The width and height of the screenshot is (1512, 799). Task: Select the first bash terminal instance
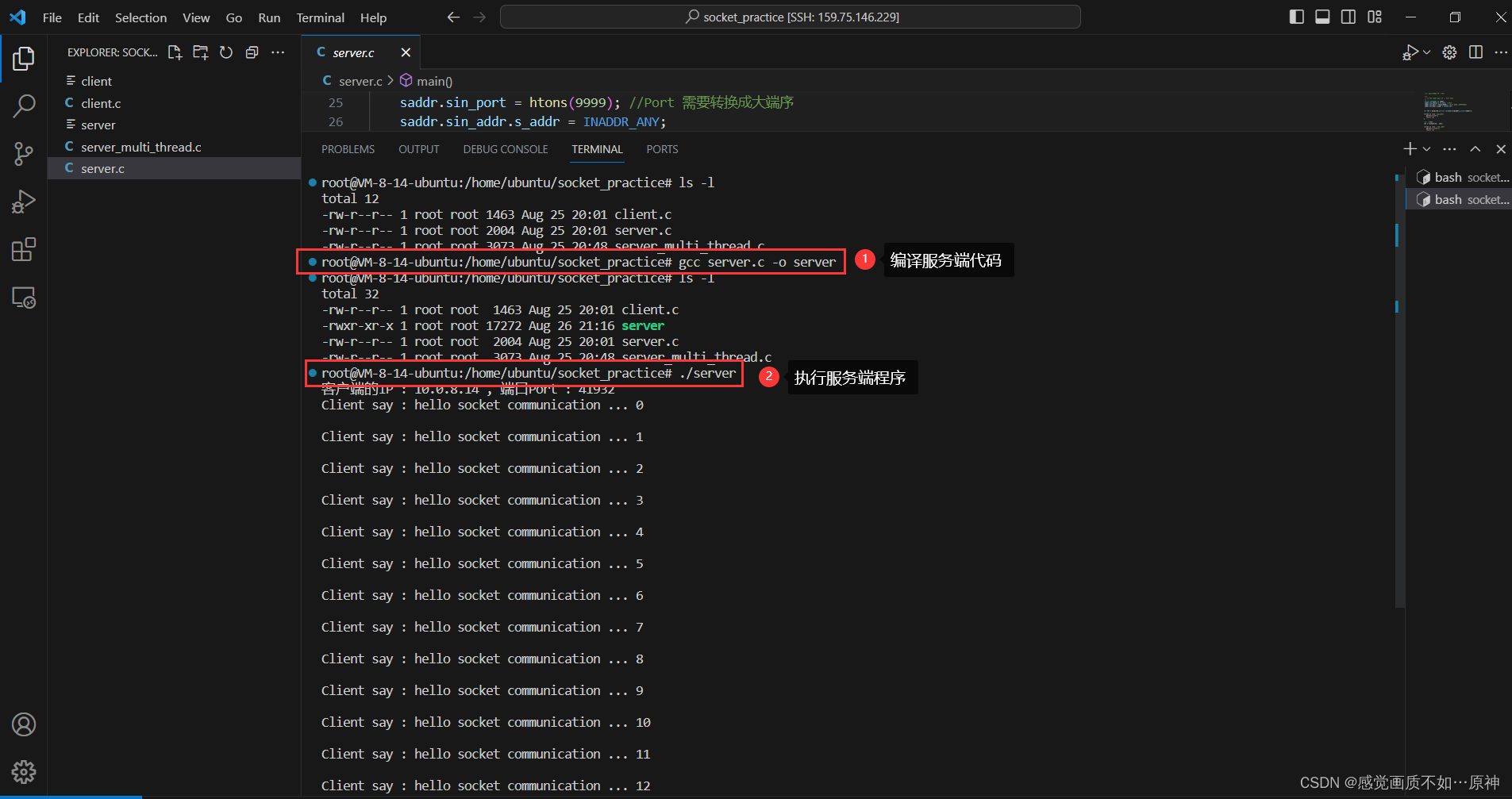tap(1460, 177)
